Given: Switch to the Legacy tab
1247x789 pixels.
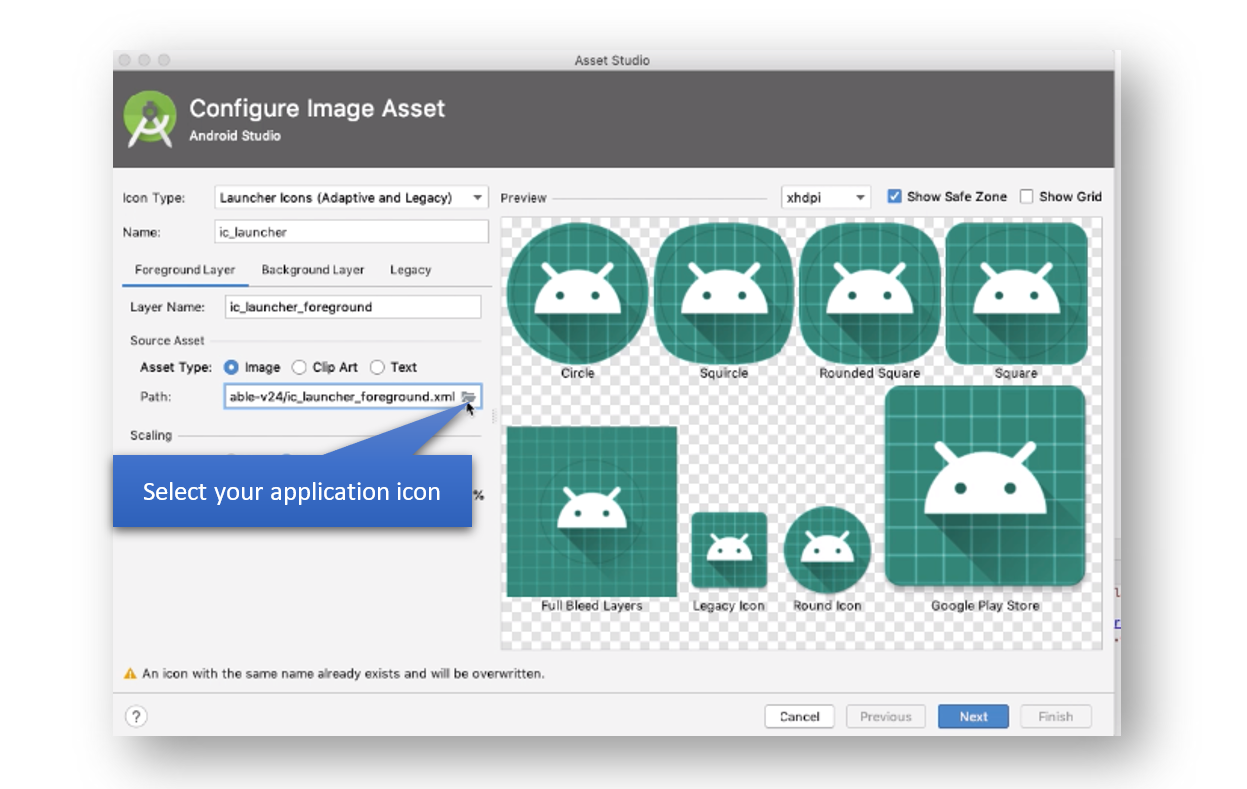Looking at the screenshot, I should tap(411, 270).
